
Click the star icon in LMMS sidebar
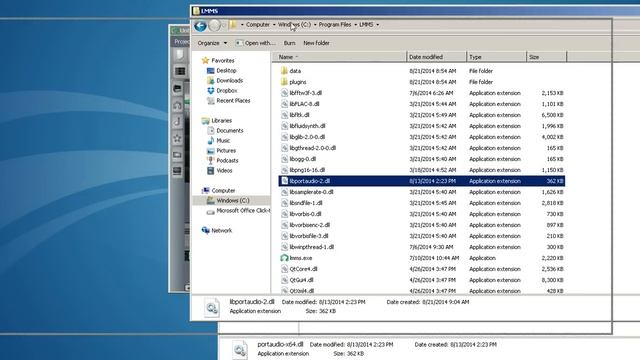point(178,138)
